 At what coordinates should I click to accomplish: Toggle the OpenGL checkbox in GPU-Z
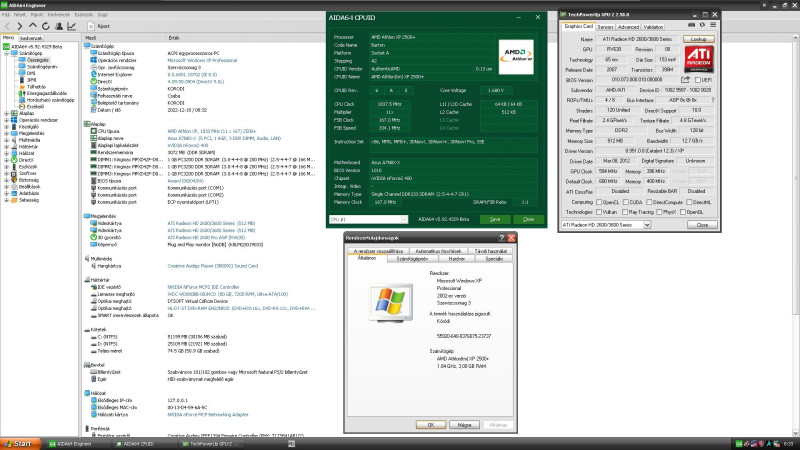pyautogui.click(x=683, y=212)
